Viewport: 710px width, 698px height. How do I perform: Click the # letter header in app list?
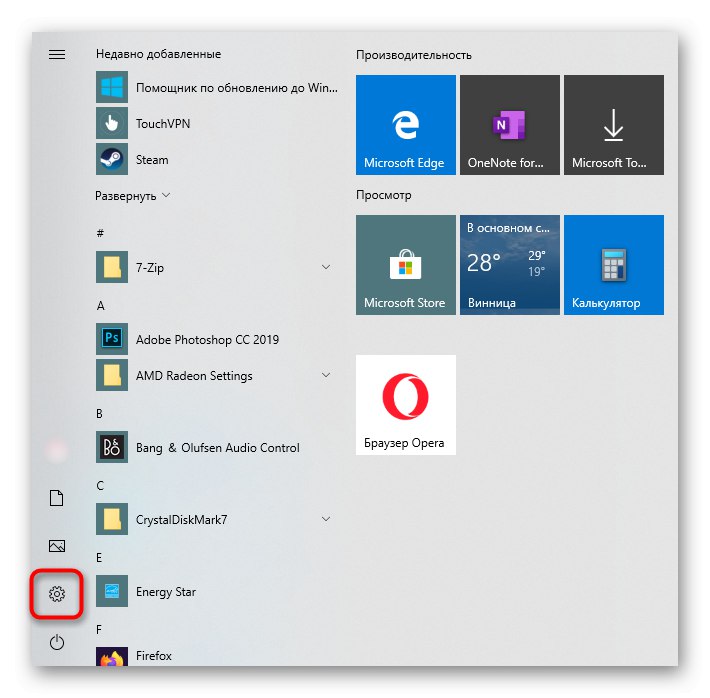pyautogui.click(x=100, y=233)
